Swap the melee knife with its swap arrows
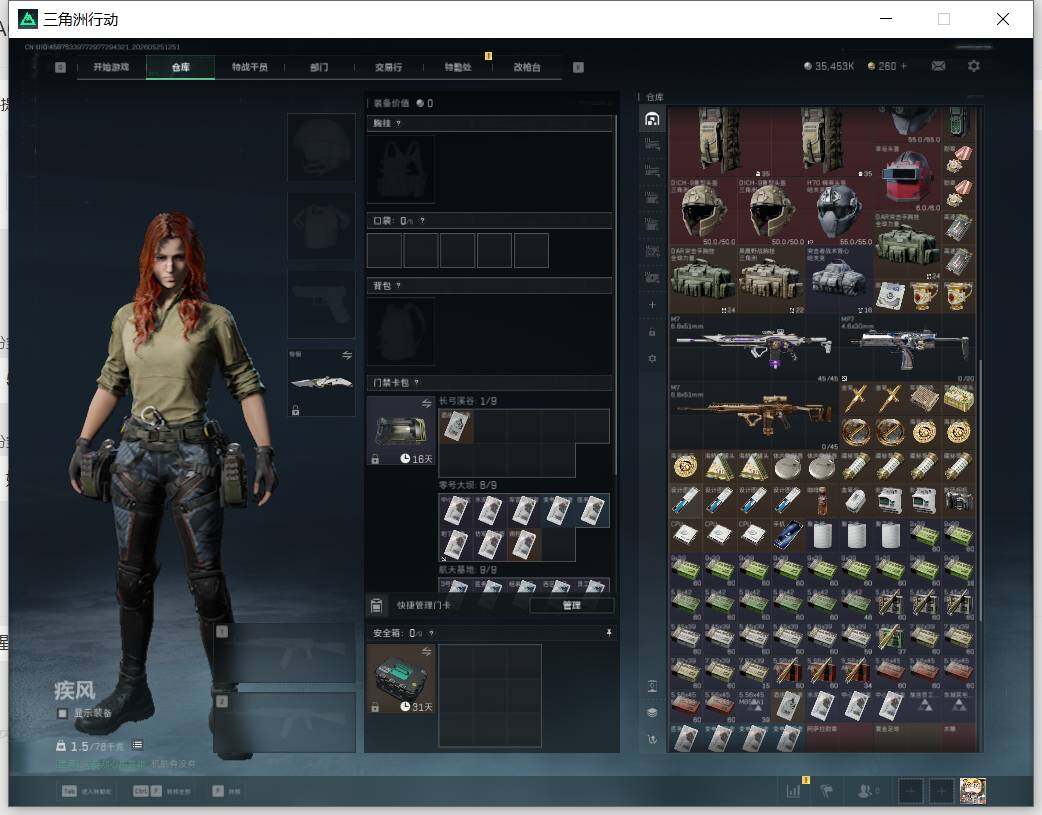This screenshot has width=1042, height=815. point(346,356)
